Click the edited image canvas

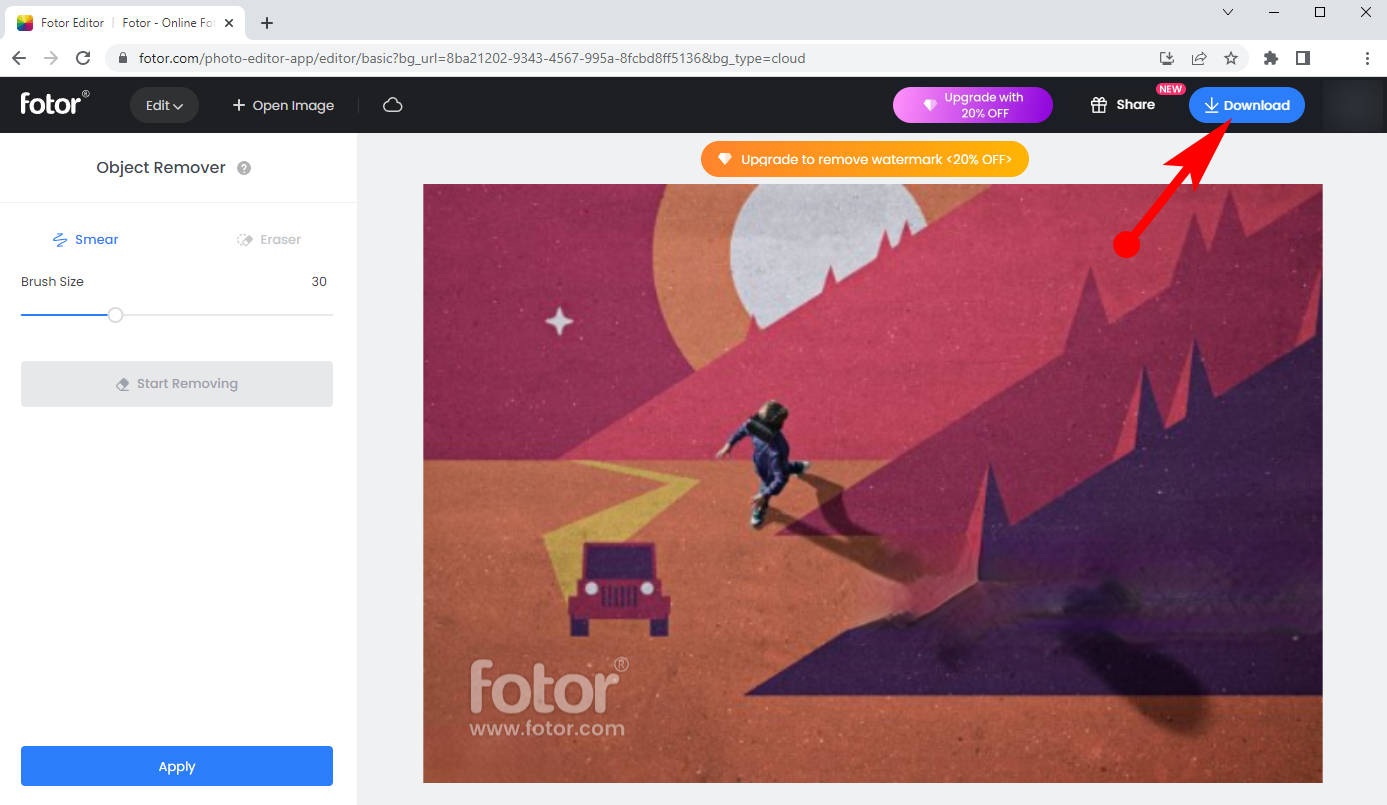click(873, 483)
